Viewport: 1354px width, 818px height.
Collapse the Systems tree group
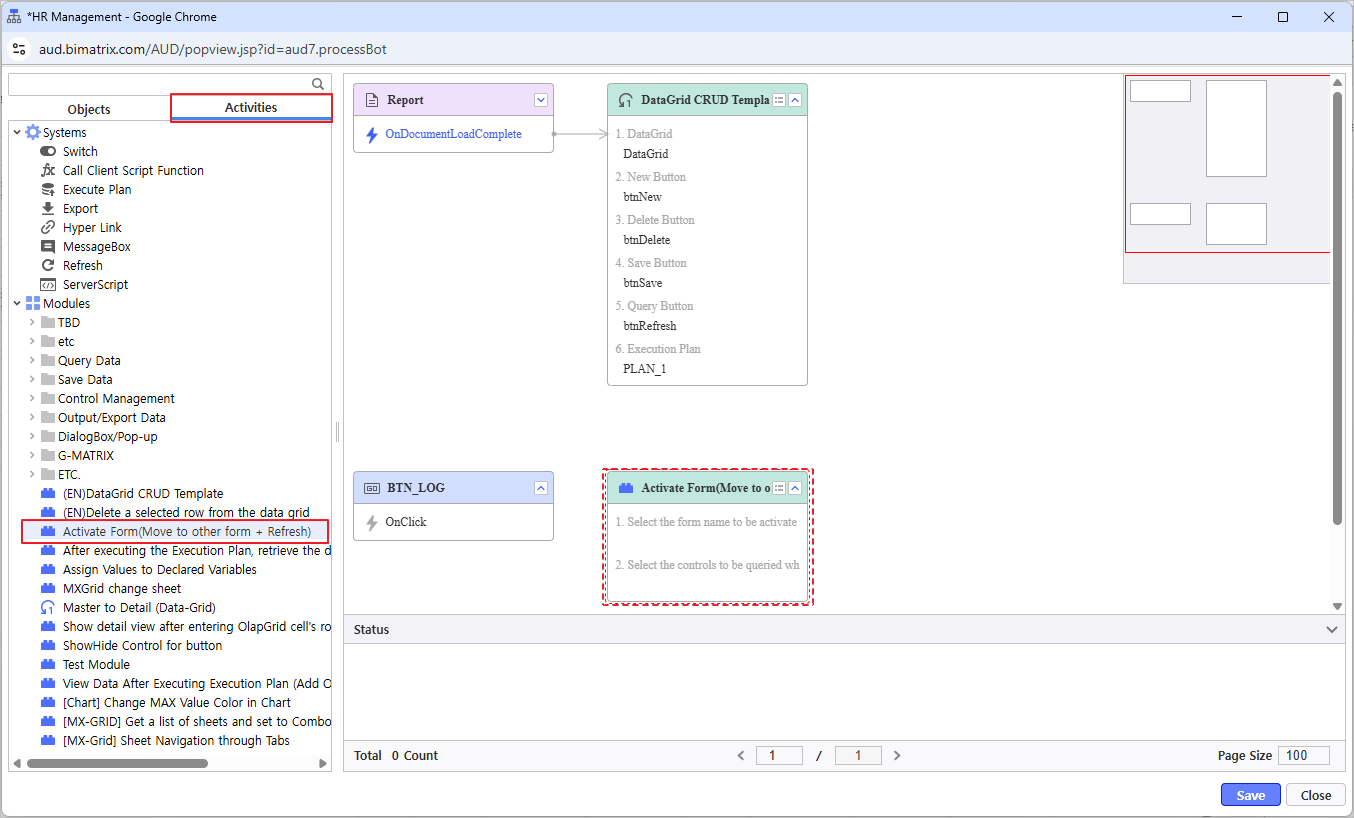pyautogui.click(x=17, y=133)
